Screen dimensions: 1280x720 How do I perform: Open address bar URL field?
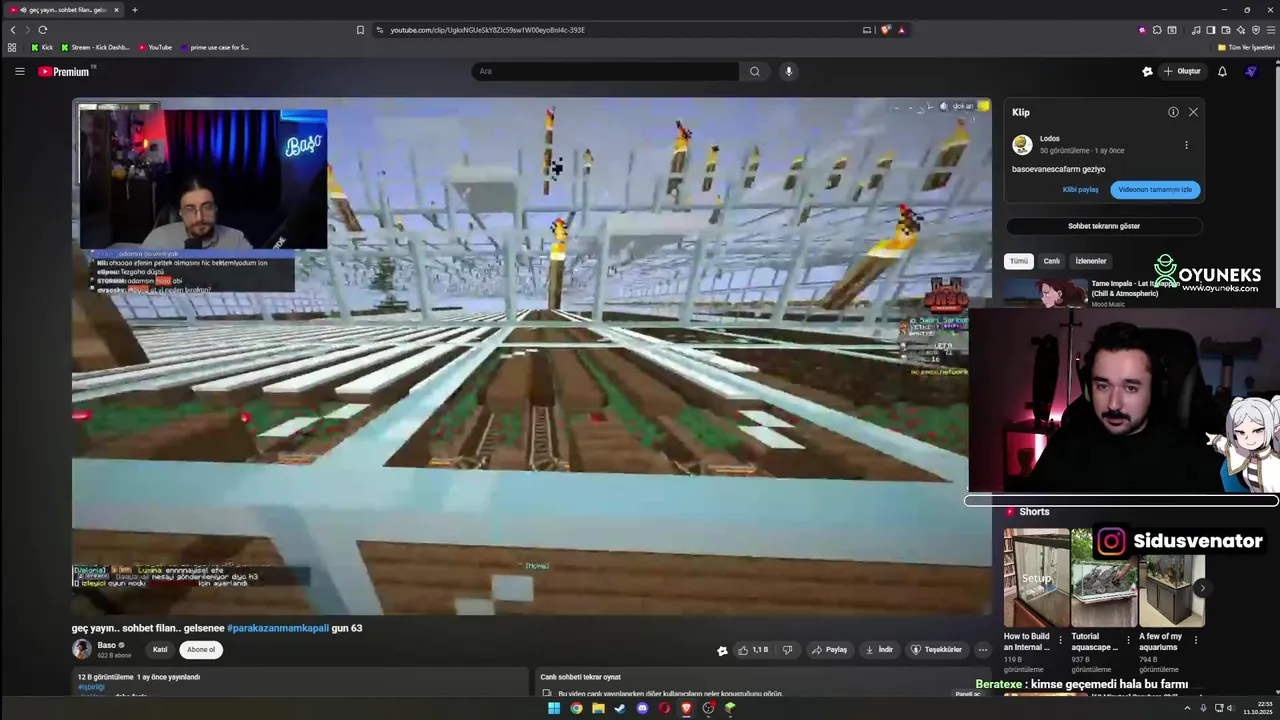pyautogui.click(x=620, y=30)
